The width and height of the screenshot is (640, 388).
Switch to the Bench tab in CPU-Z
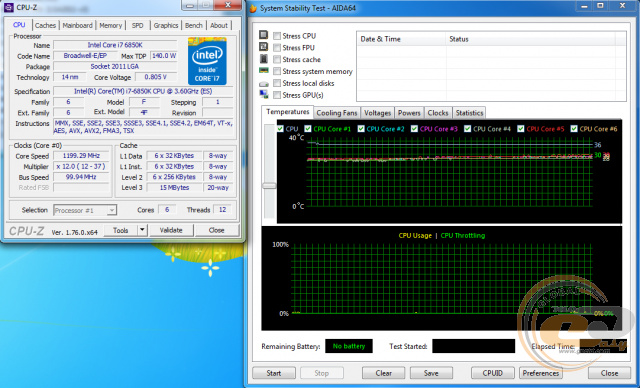pos(194,25)
